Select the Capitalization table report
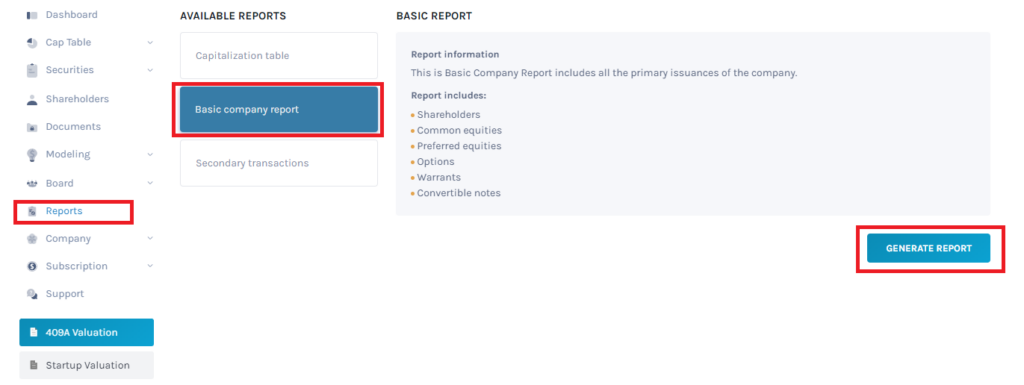Screen dimensions: 1024x385 tap(279, 56)
